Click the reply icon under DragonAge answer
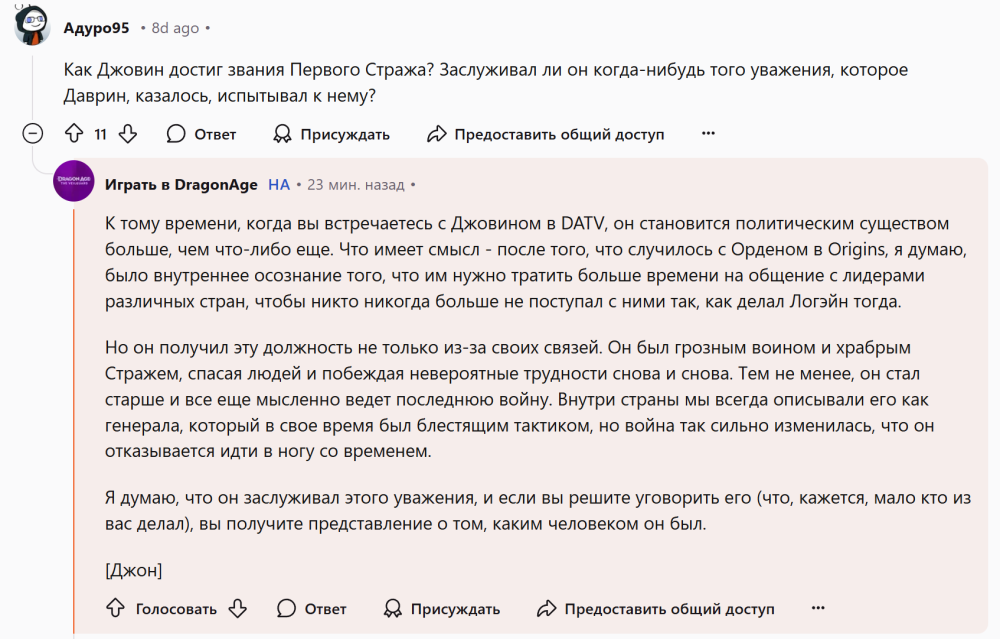The height and width of the screenshot is (639, 1000). pos(287,608)
